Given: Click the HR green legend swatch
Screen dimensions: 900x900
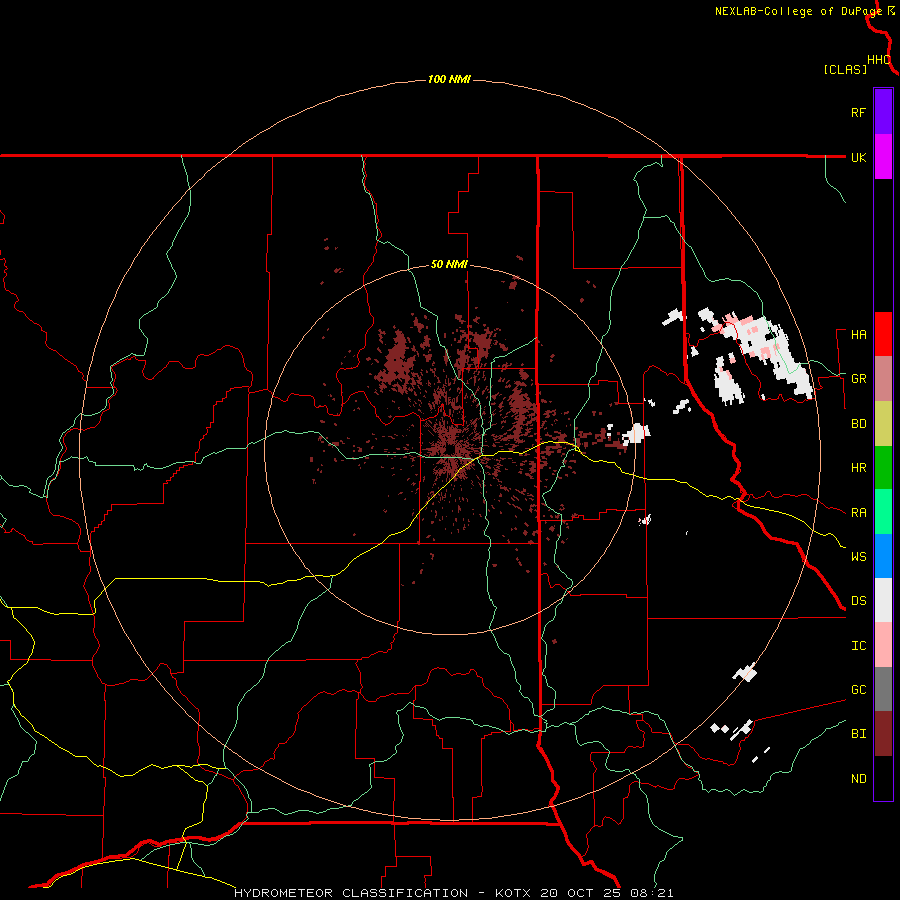Looking at the screenshot, I should click(883, 468).
